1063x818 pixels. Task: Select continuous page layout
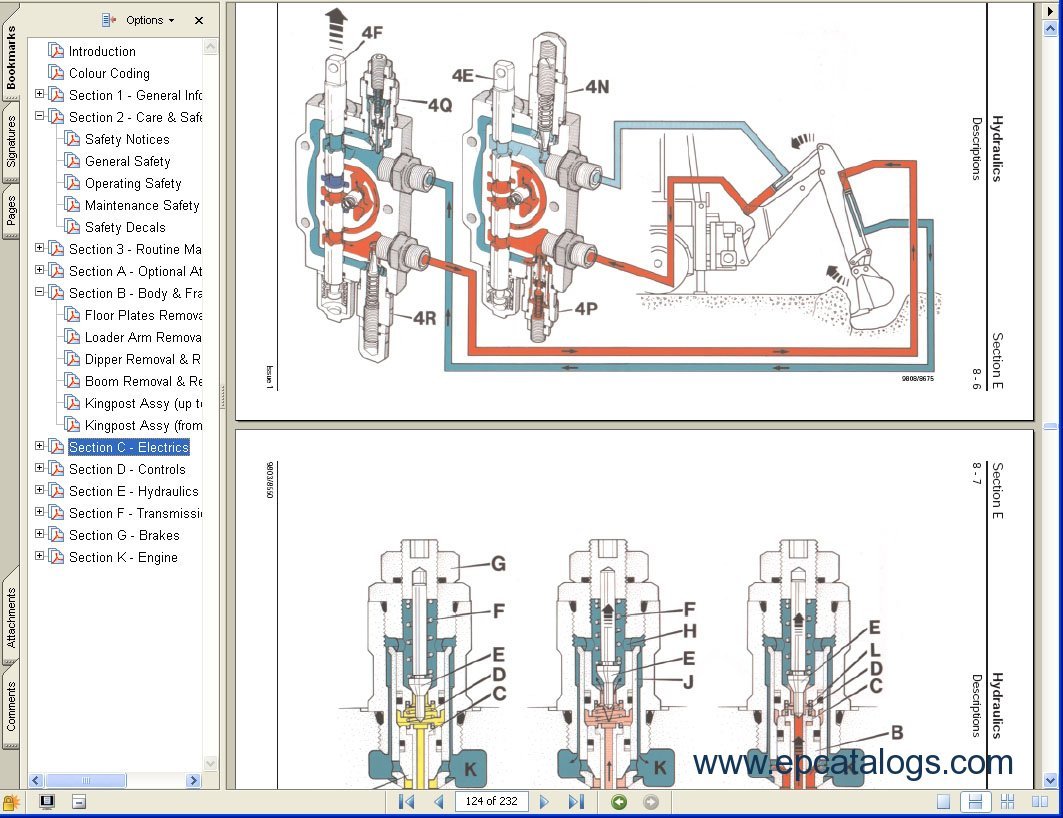click(x=975, y=802)
